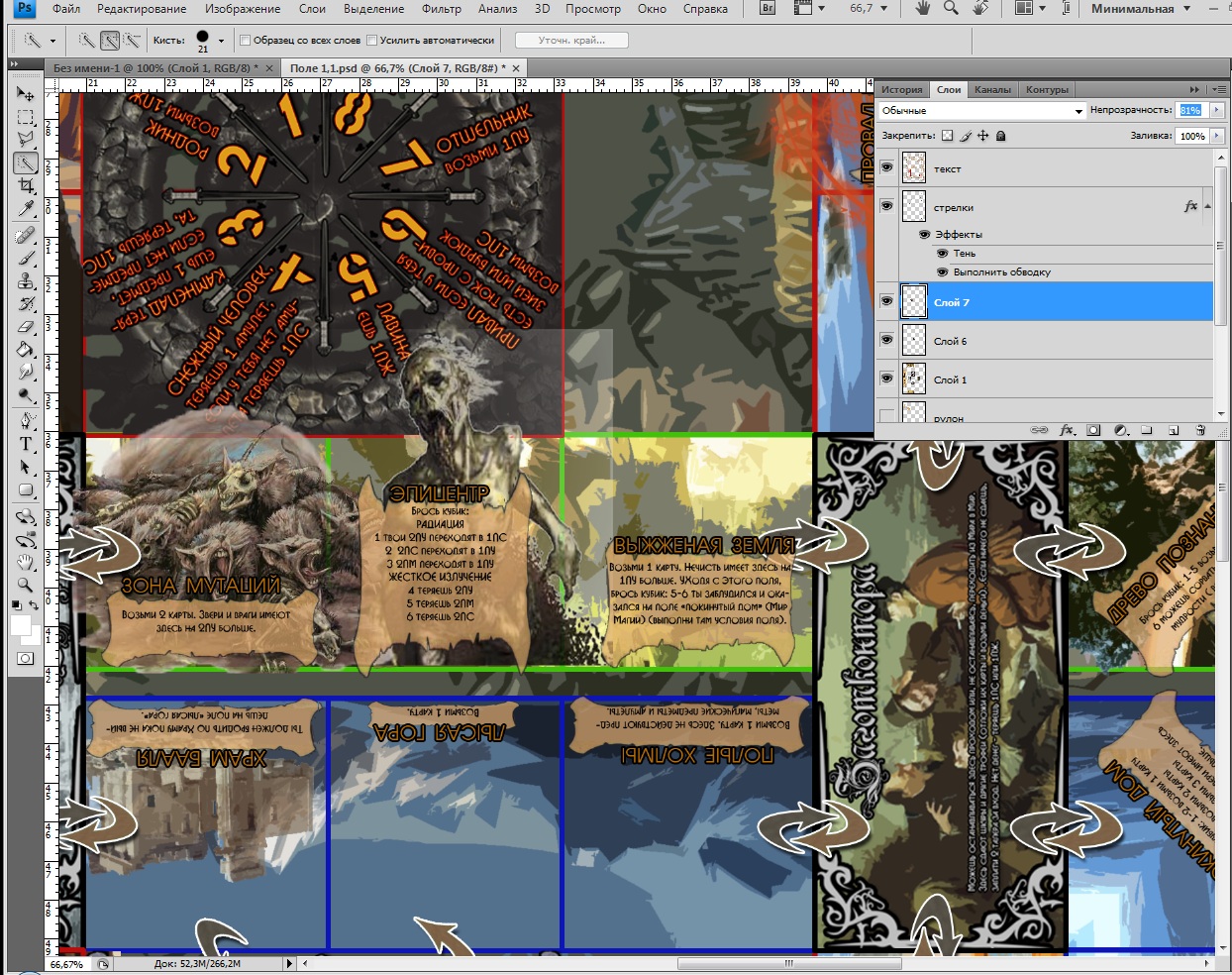Screen dimensions: 1232x975
Task: Open the Arrange Documents dropdown
Action: pyautogui.click(x=1030, y=9)
